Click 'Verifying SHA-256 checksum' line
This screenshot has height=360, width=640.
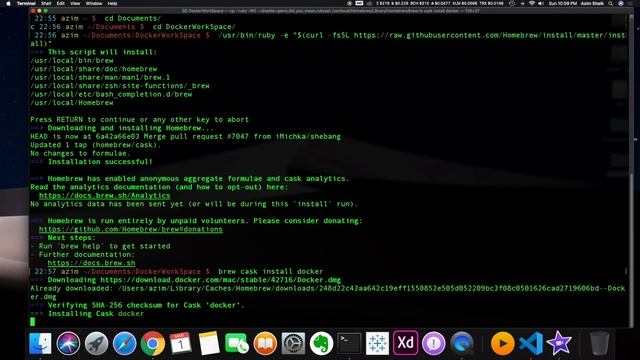[x=146, y=305]
